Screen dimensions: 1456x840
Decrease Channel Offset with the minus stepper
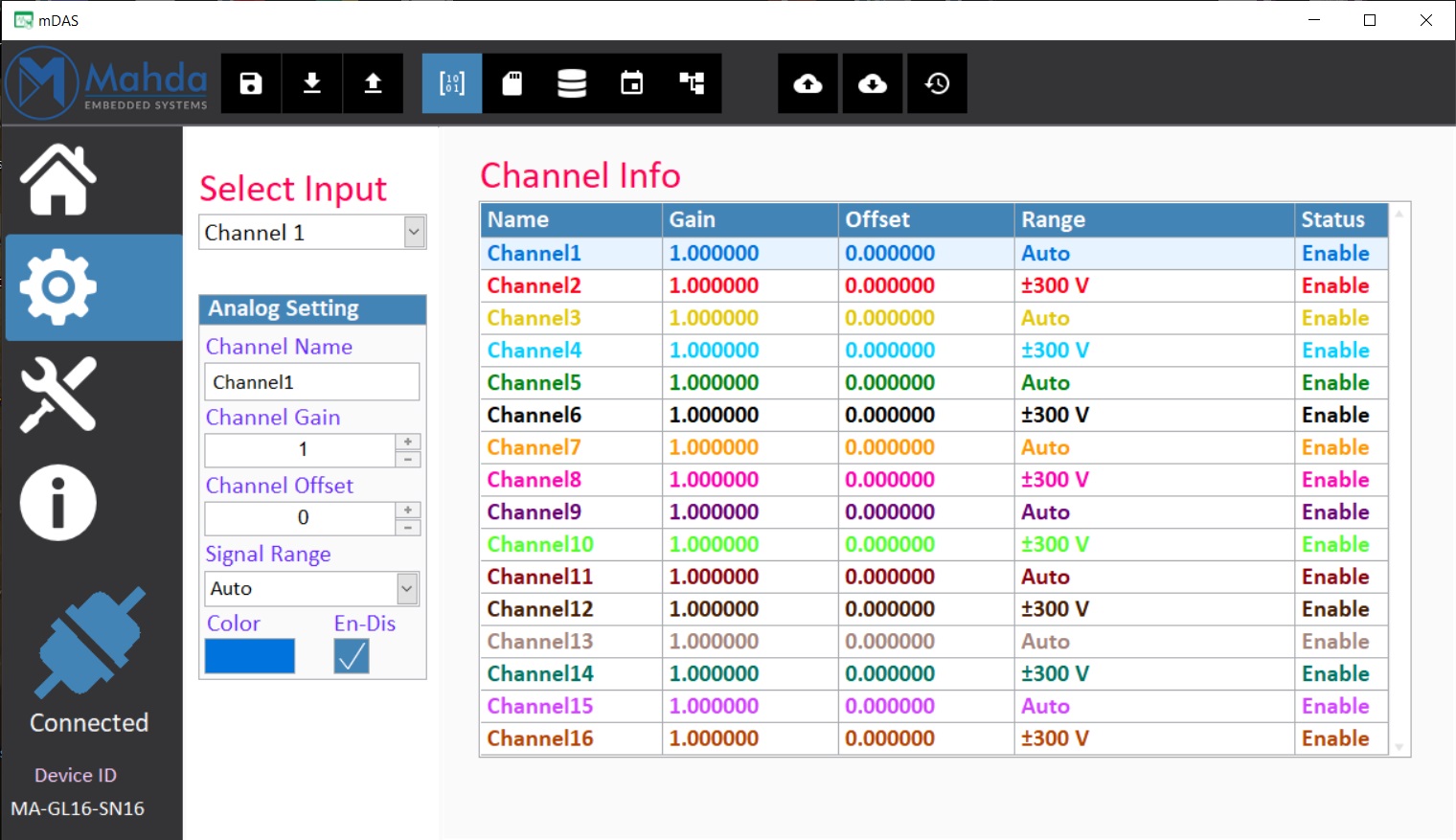coord(408,528)
